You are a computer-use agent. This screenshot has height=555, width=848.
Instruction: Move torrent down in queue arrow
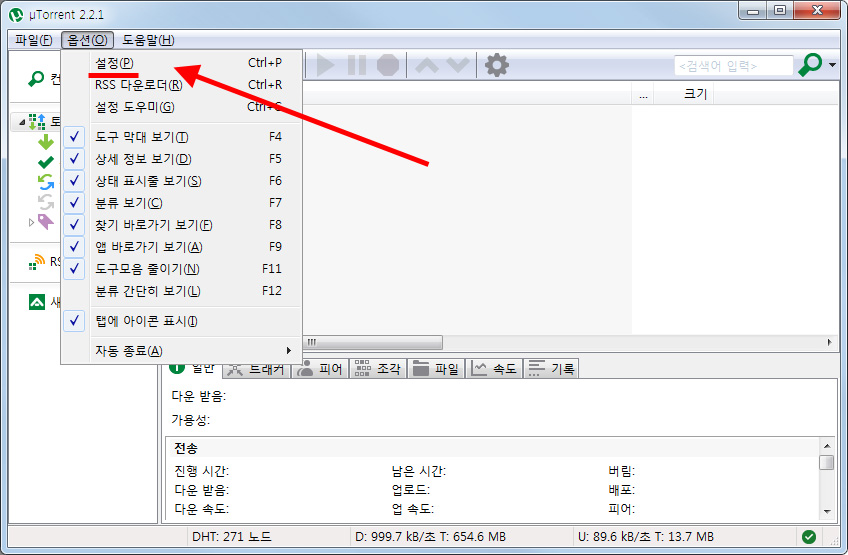[458, 65]
